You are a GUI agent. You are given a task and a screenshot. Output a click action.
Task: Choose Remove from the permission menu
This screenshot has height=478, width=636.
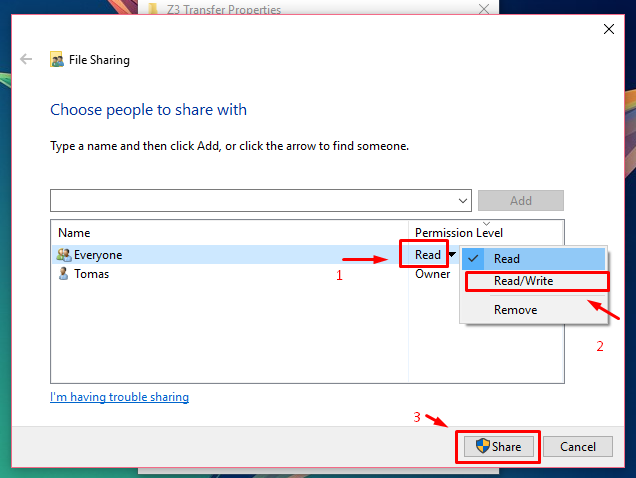click(533, 310)
